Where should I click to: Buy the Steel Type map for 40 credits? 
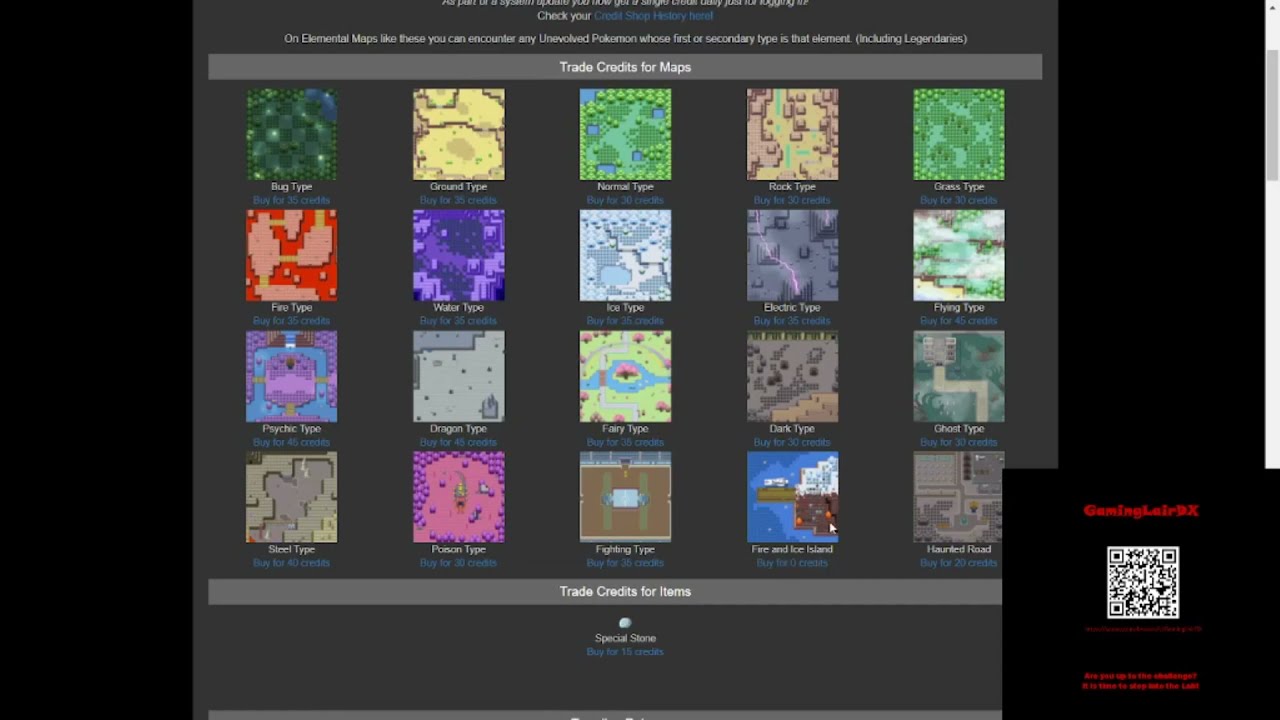(291, 563)
